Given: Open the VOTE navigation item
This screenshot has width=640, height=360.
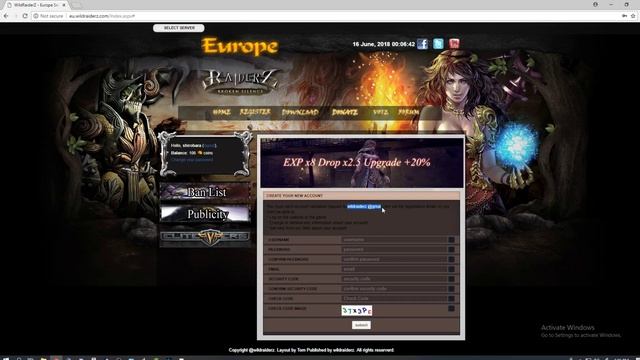Looking at the screenshot, I should 380,112.
